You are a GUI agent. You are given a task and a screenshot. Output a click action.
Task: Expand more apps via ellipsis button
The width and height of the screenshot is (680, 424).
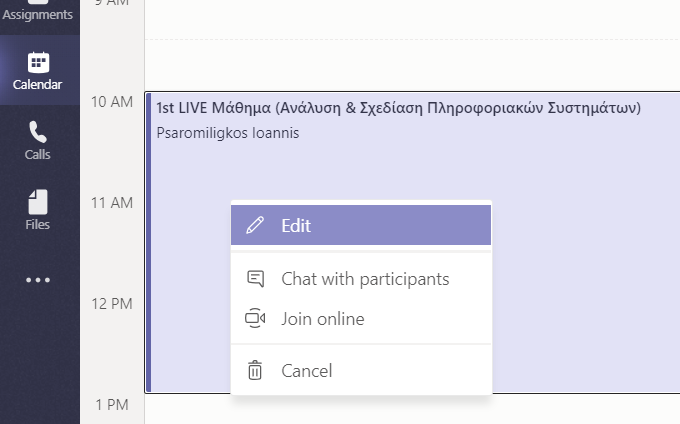38,280
